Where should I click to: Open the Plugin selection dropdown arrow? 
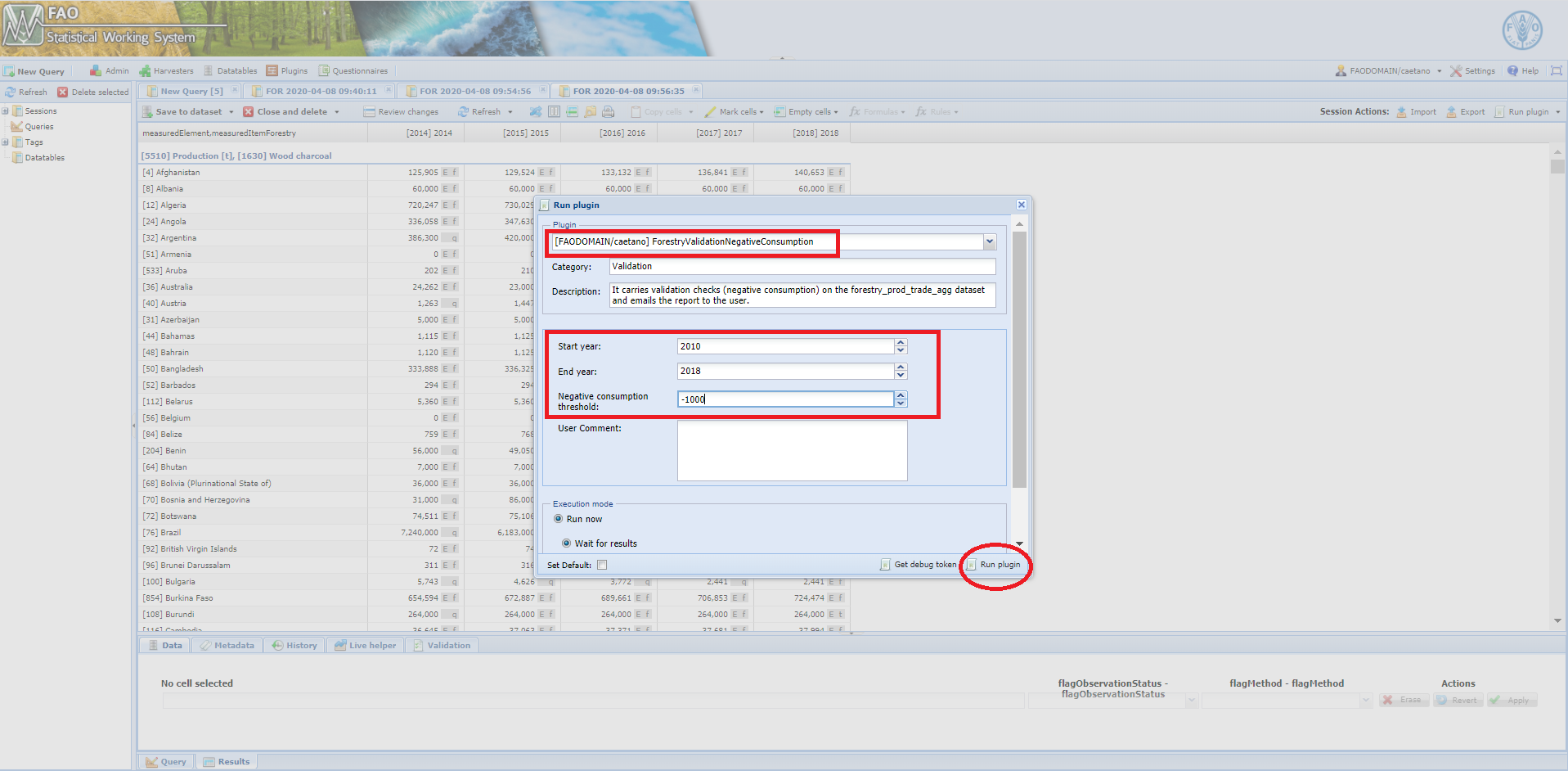pyautogui.click(x=990, y=241)
